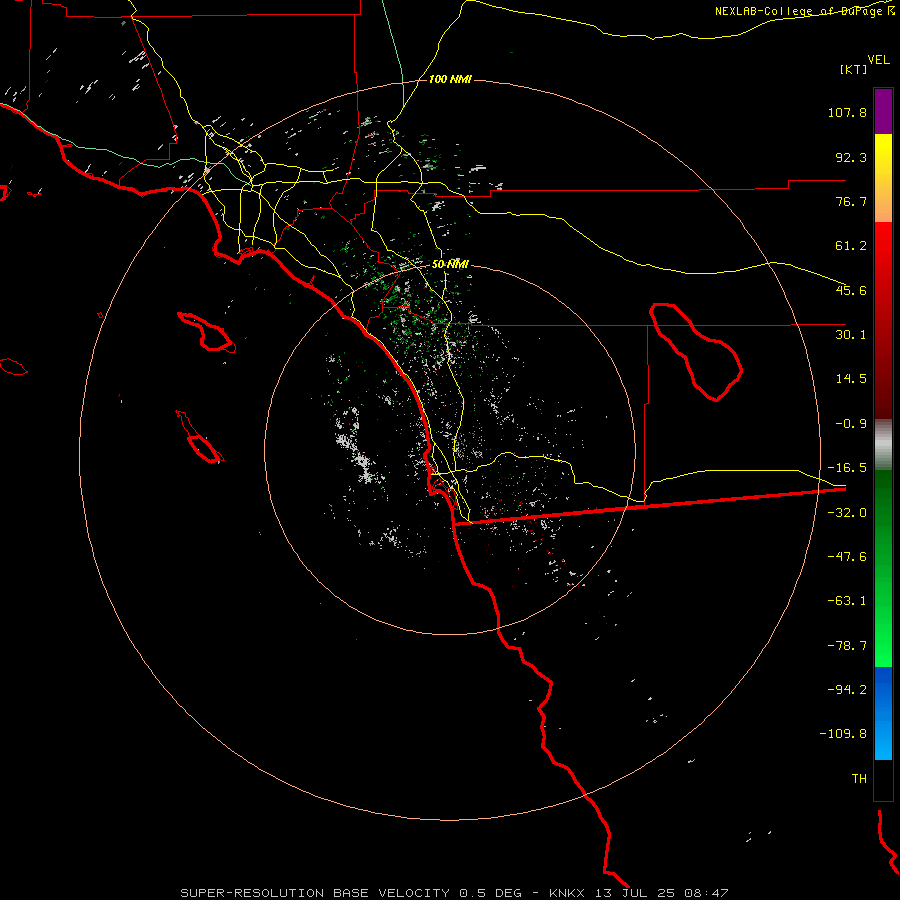
Task: Click the 100 NMI range ring label
Action: tap(450, 79)
